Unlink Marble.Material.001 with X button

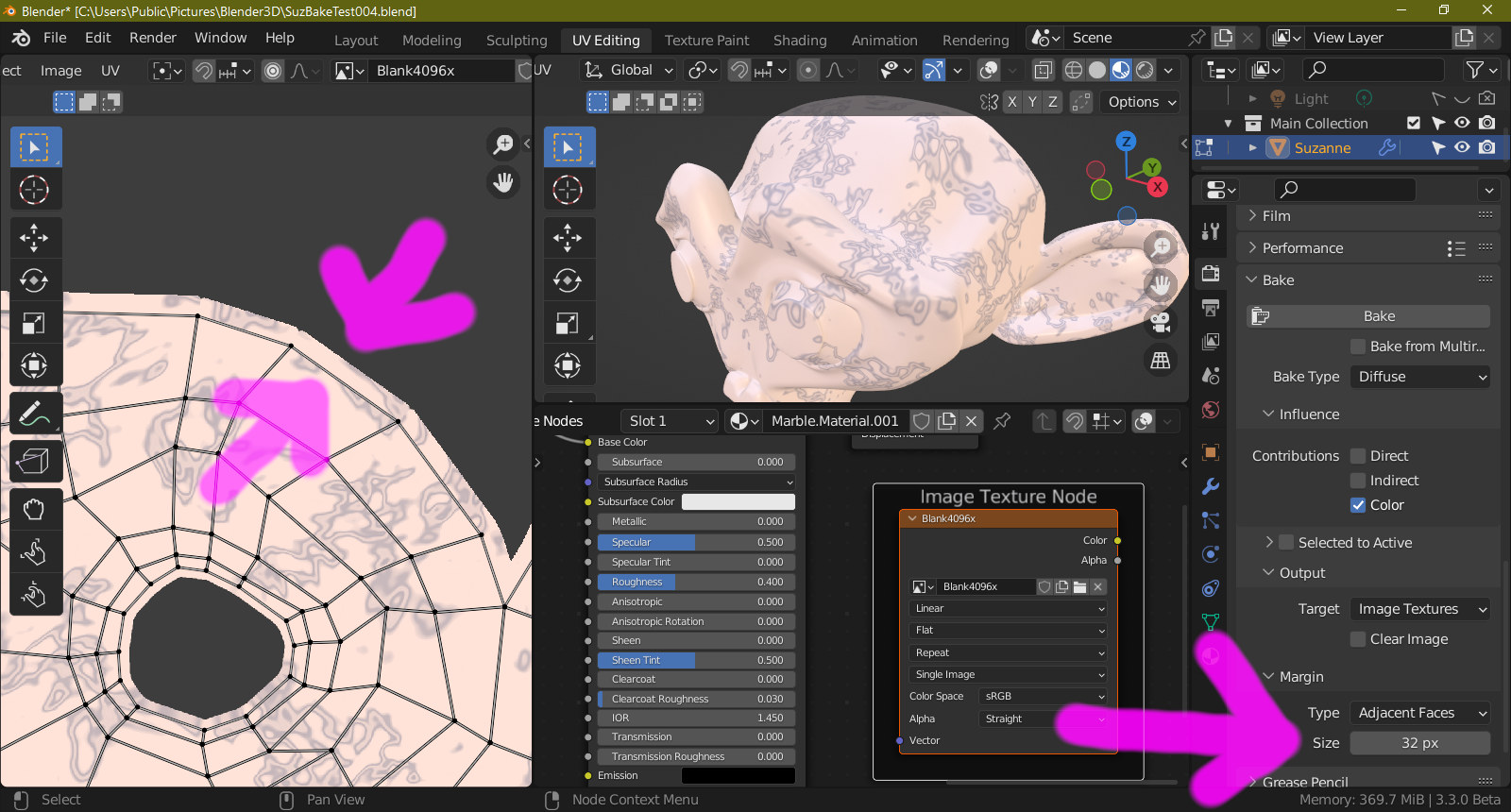click(971, 421)
